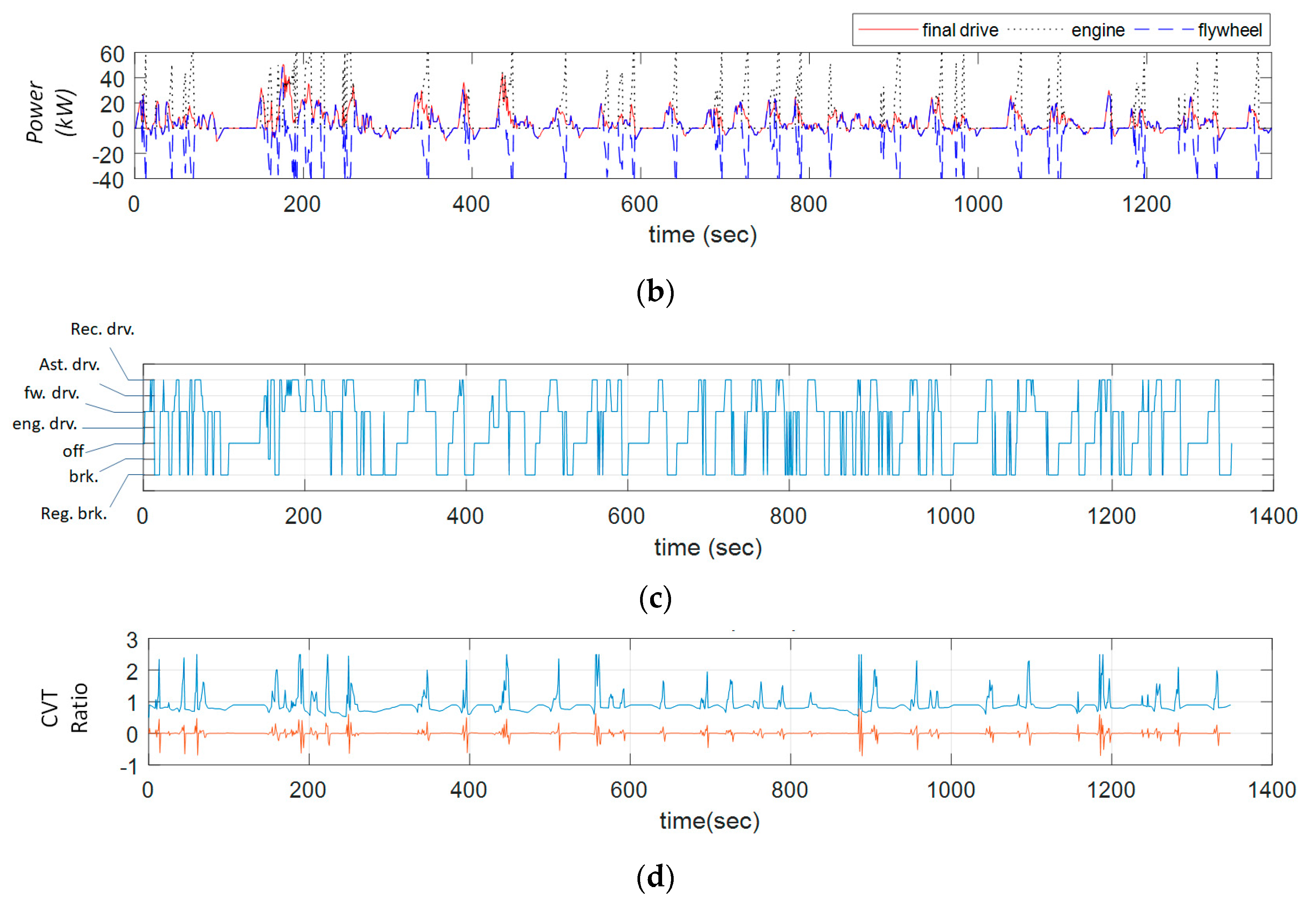
Task: Click the dotted engine legend line sample
Action: pyautogui.click(x=1036, y=29)
